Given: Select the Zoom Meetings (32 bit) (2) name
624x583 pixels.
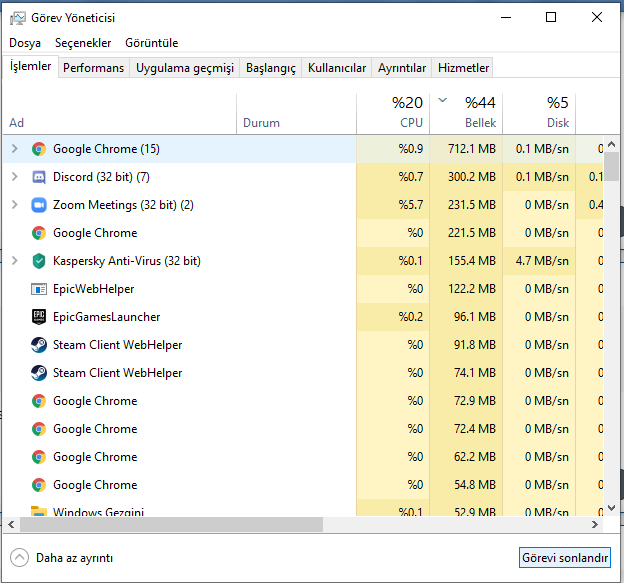Looking at the screenshot, I should coord(123,205).
